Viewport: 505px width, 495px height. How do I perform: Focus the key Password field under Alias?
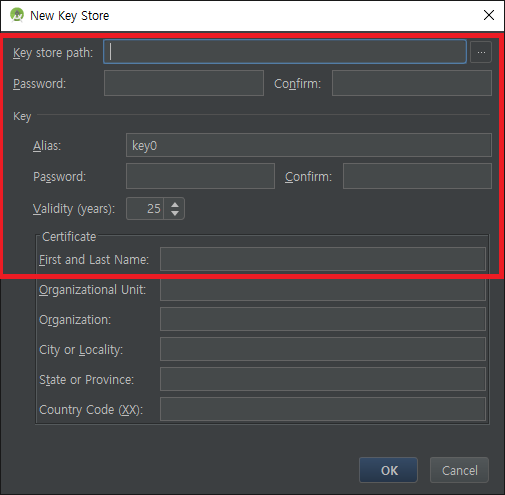point(200,176)
